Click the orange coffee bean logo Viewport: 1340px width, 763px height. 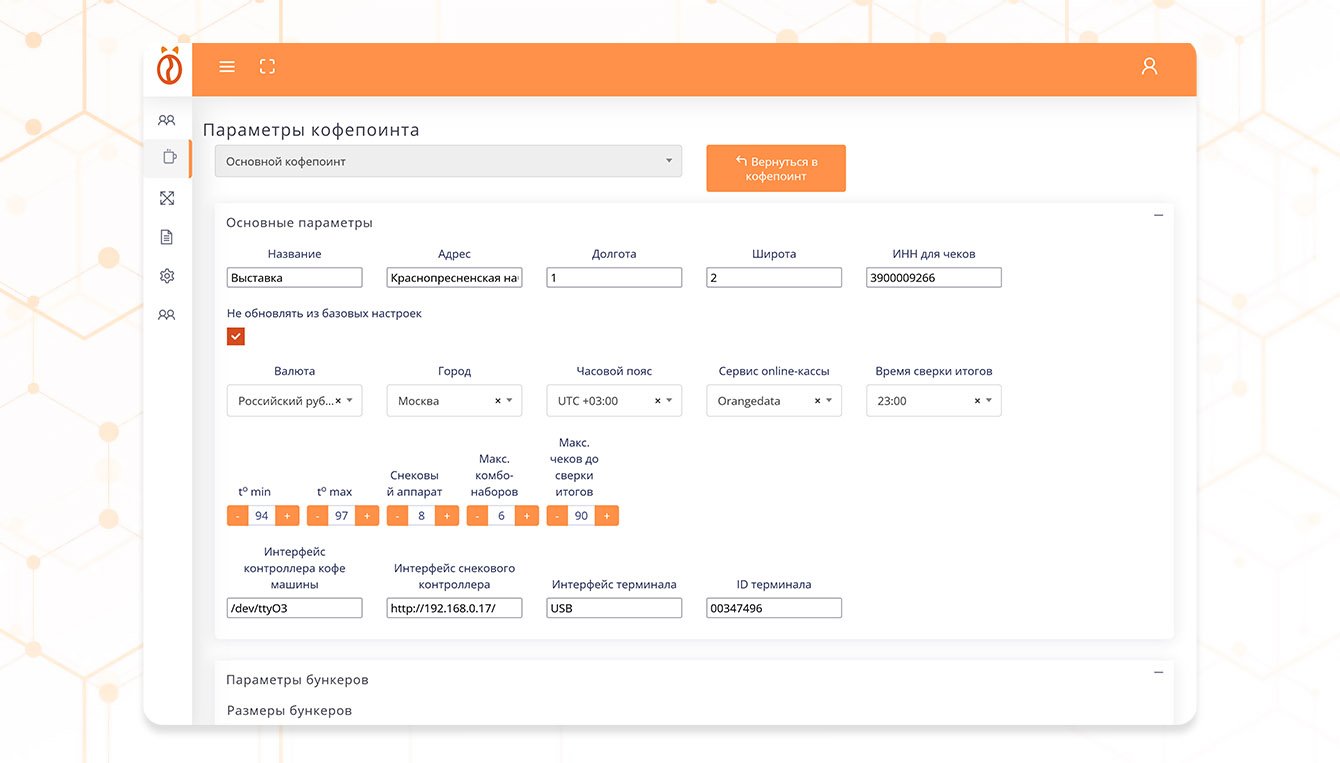(x=169, y=67)
